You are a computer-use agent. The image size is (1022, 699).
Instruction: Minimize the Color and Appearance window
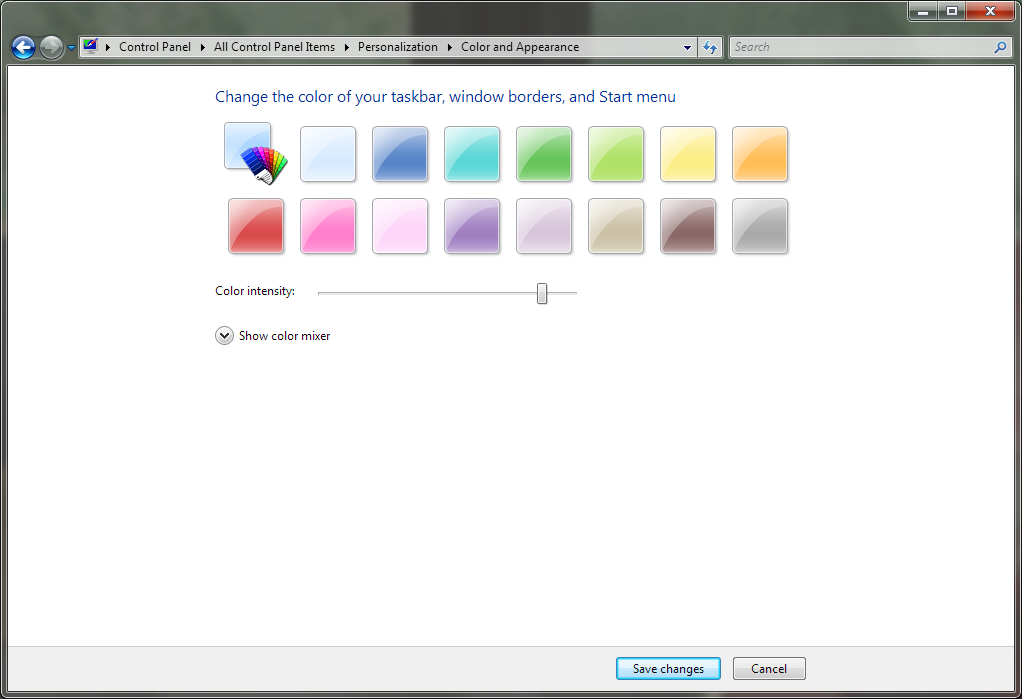point(923,11)
